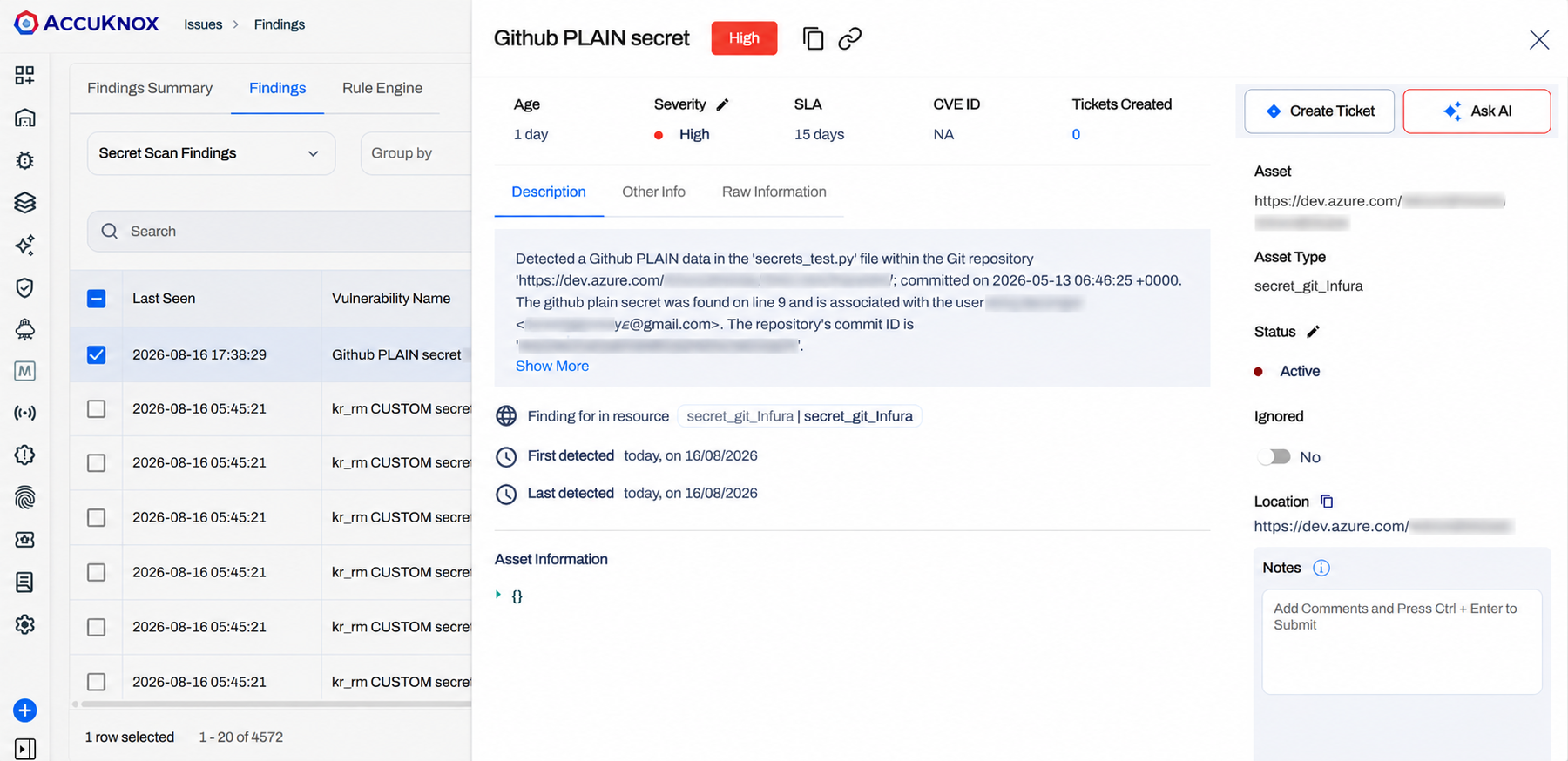Open the Other Info tab
This screenshot has width=1568, height=761.
click(653, 192)
